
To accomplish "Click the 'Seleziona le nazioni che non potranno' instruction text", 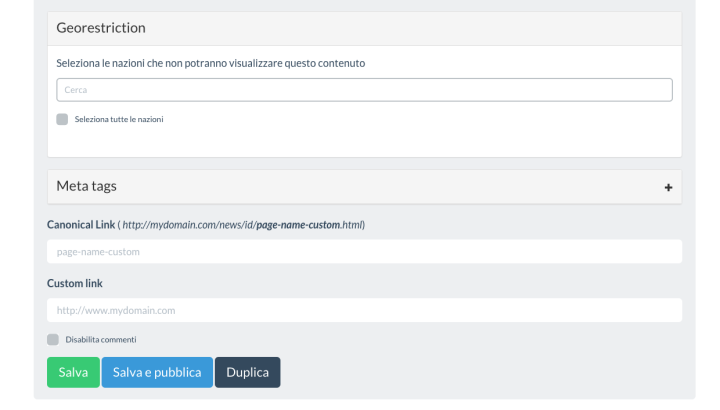I will coord(210,63).
